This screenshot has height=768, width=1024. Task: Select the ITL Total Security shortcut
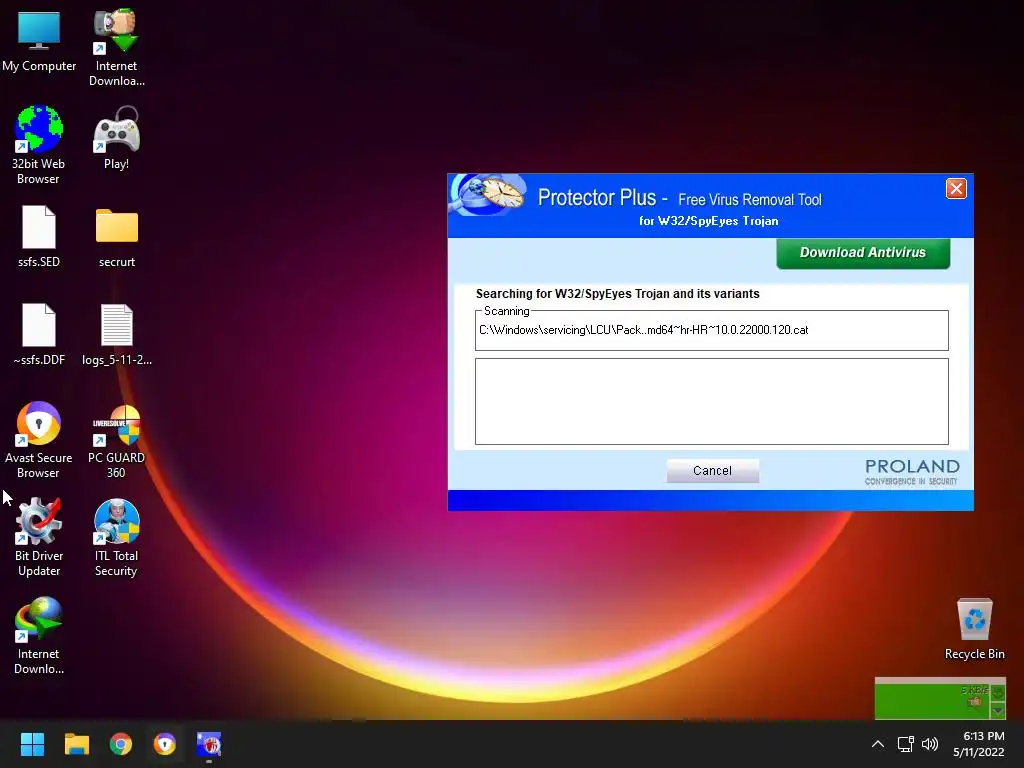tap(116, 537)
